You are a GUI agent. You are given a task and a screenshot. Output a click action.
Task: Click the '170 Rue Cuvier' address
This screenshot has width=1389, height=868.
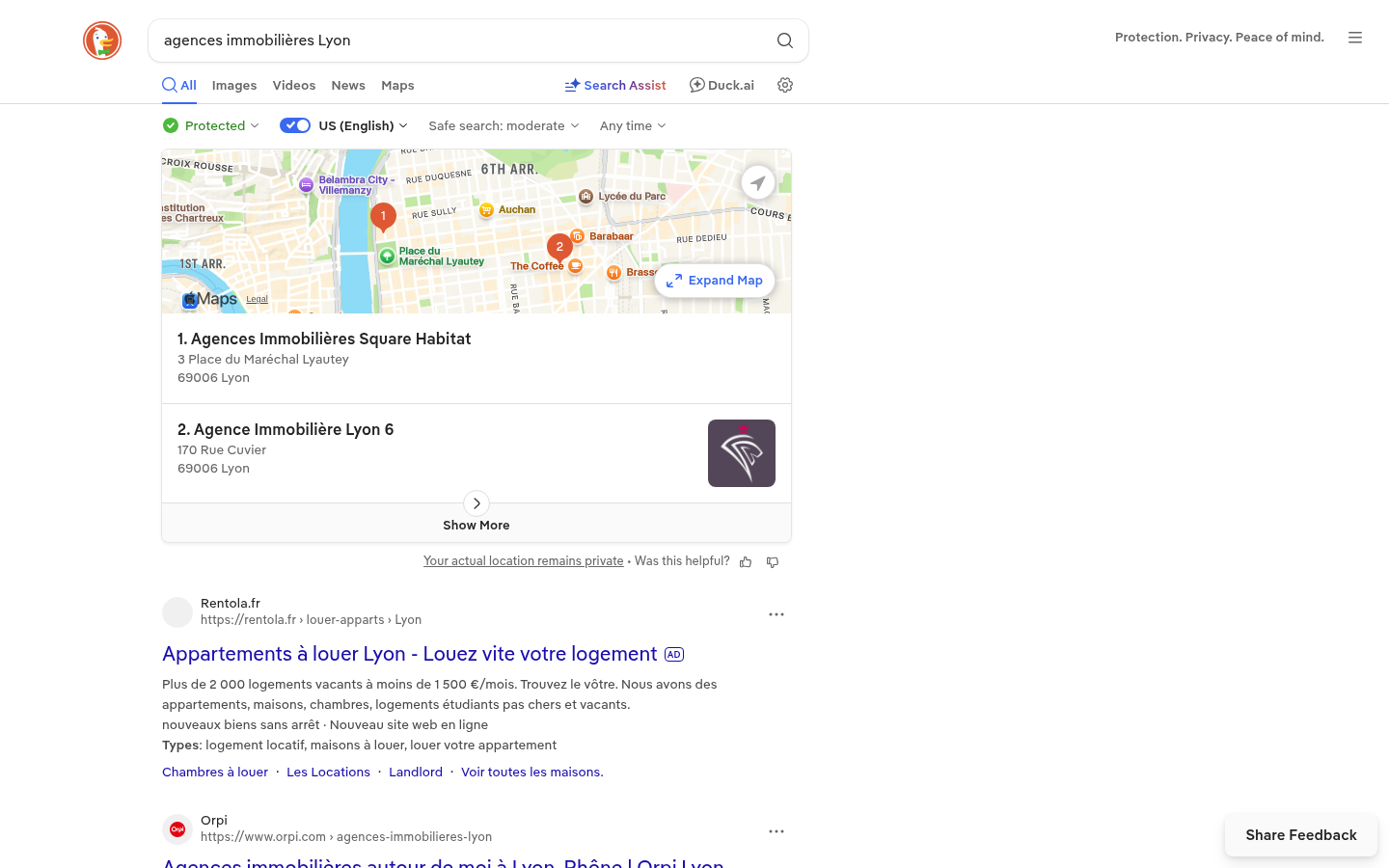pos(222,450)
